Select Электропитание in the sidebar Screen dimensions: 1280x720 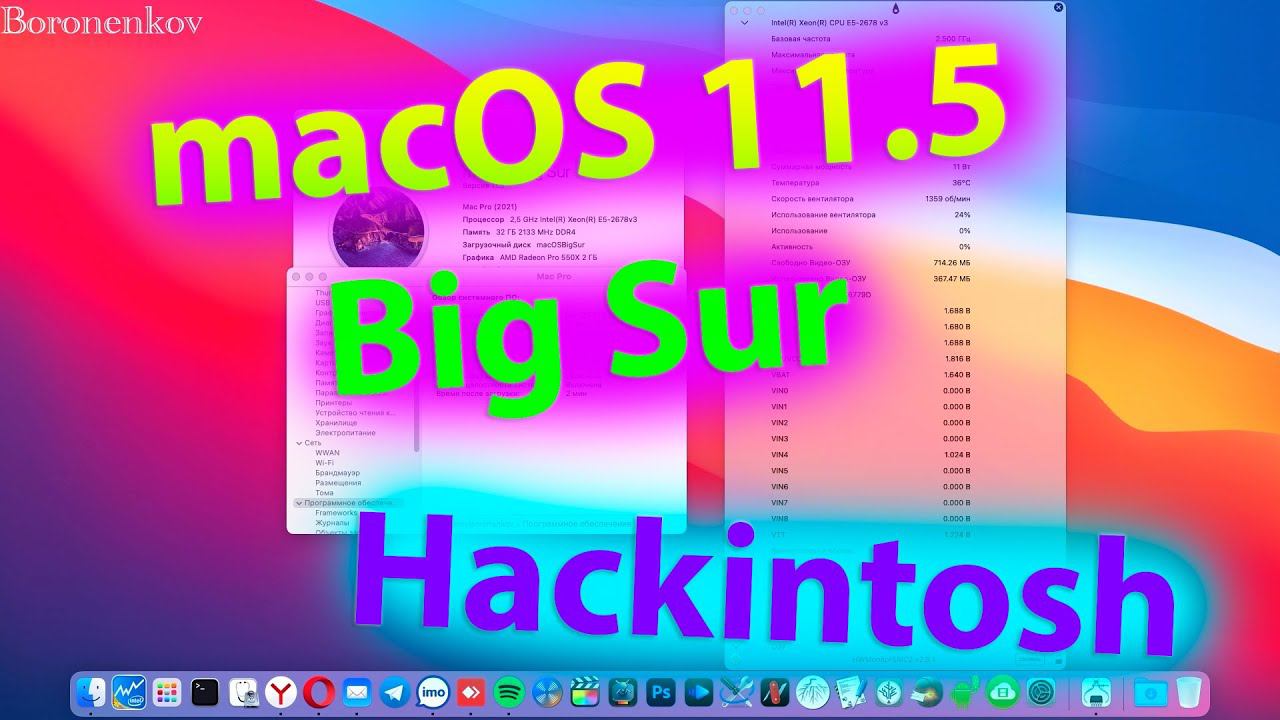click(345, 433)
